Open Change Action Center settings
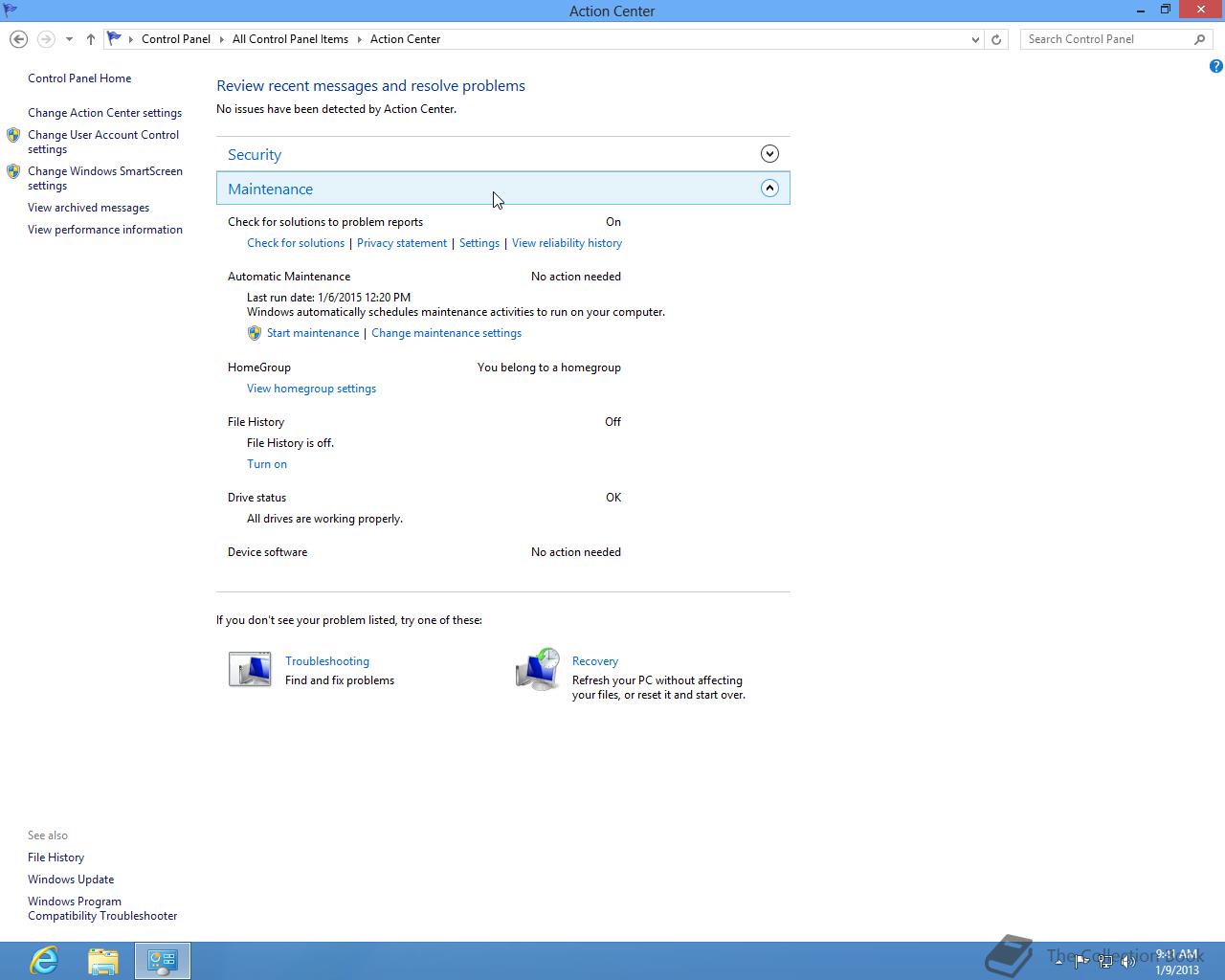Screen dimensions: 1225x980 click(104, 113)
